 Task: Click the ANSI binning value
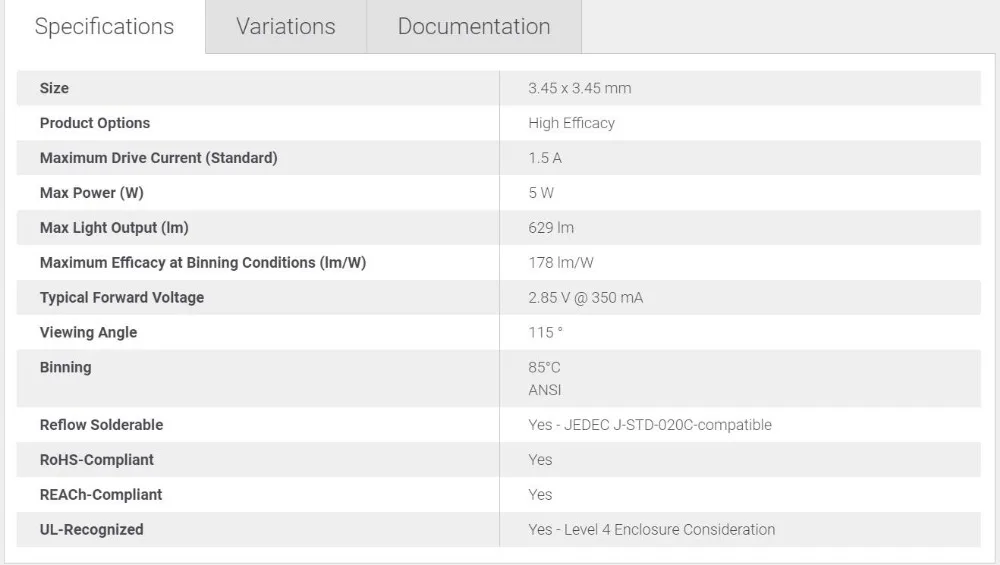point(545,390)
